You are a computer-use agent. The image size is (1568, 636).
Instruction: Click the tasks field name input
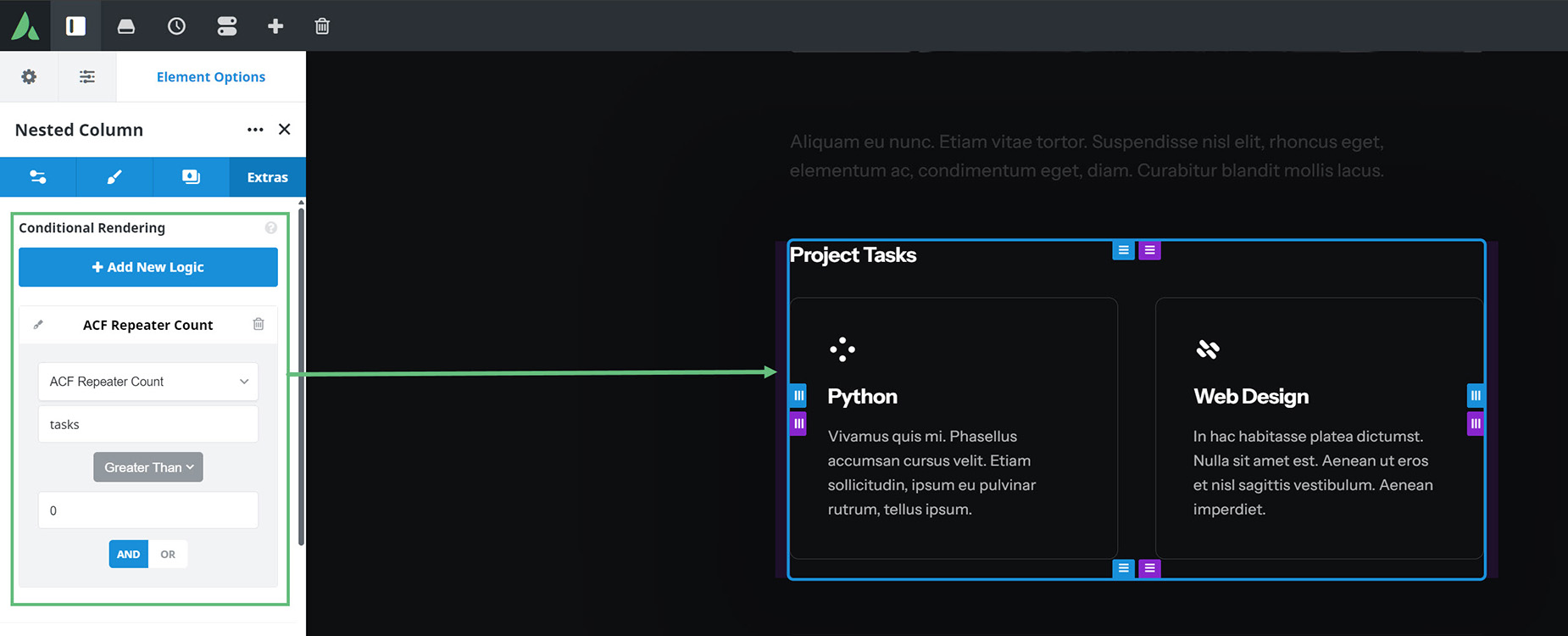[x=147, y=424]
